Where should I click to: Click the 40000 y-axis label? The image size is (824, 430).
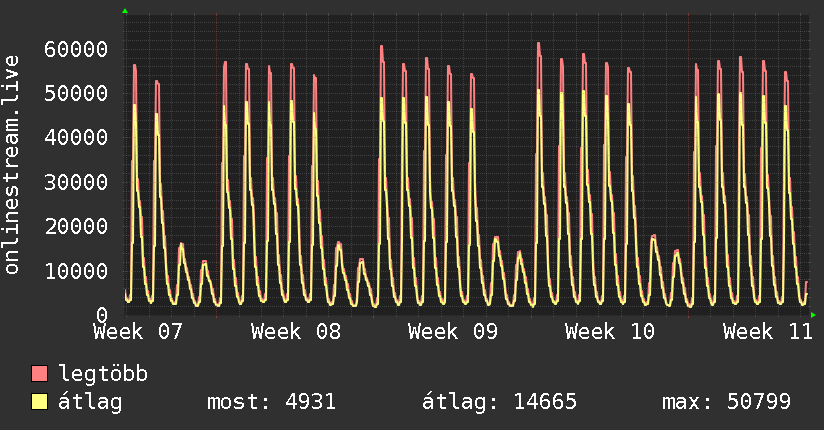[x=76, y=138]
